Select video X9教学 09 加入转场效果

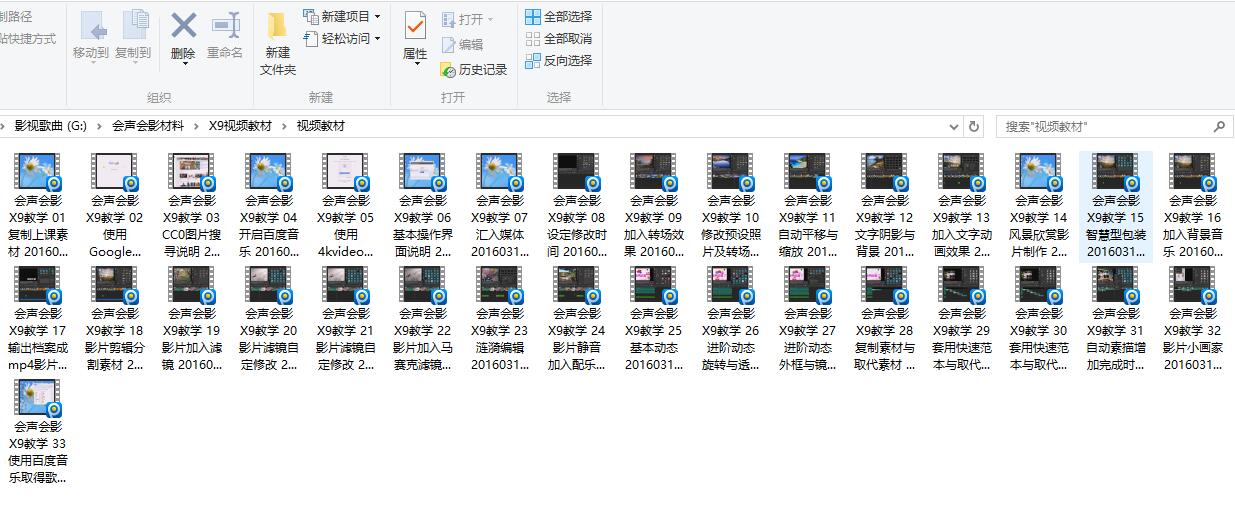[654, 206]
